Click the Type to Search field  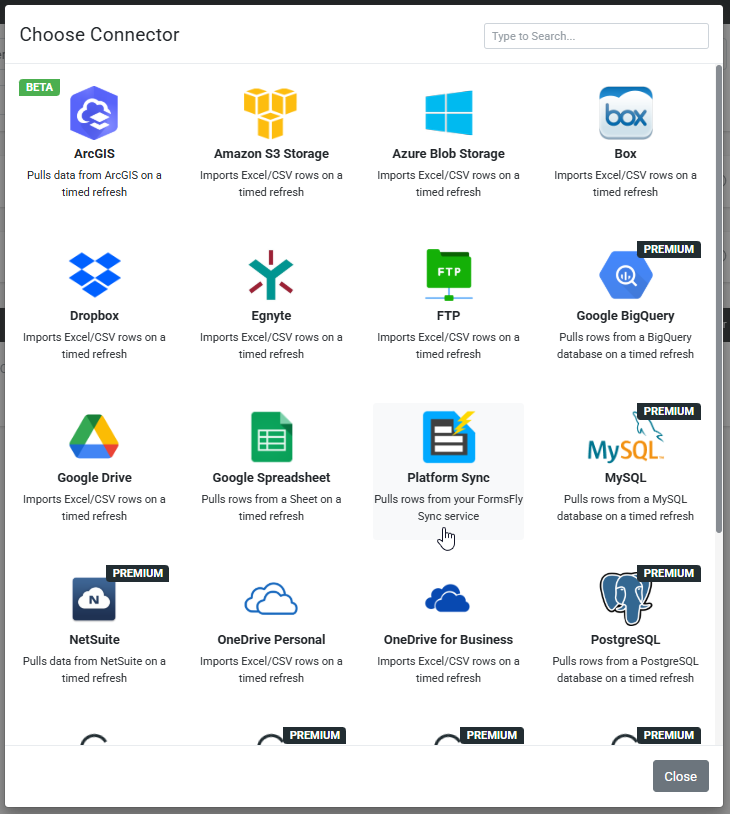tap(596, 36)
